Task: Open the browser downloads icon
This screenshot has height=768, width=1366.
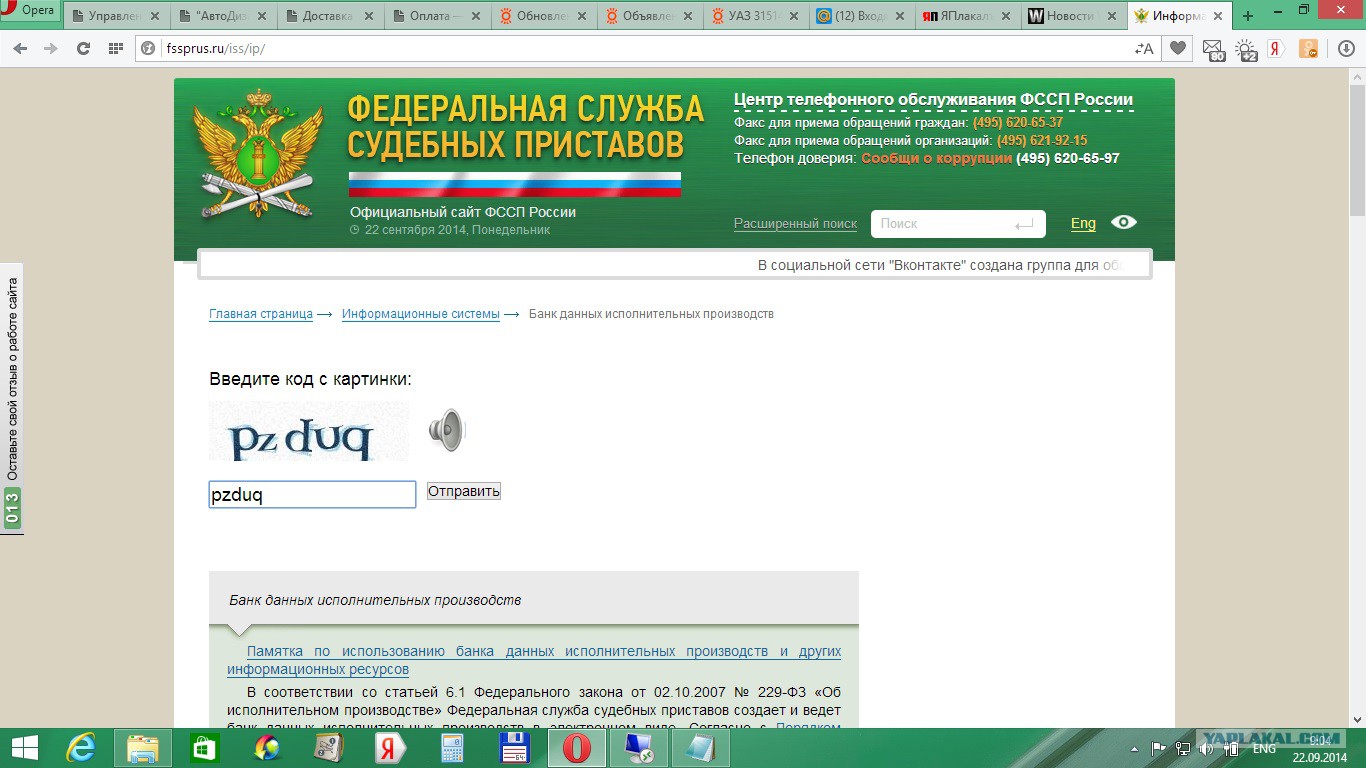Action: (x=1344, y=48)
